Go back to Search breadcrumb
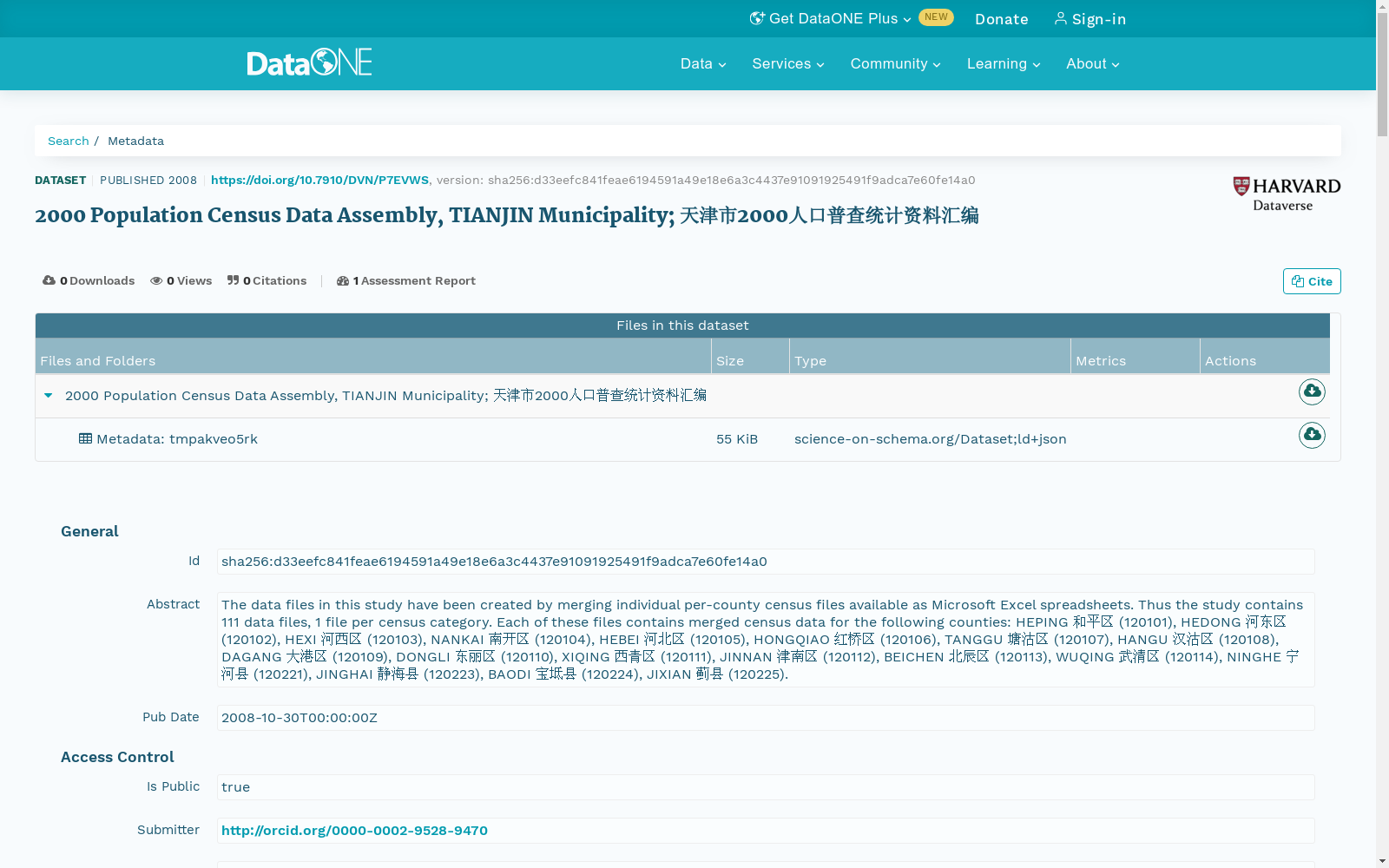 [69, 141]
